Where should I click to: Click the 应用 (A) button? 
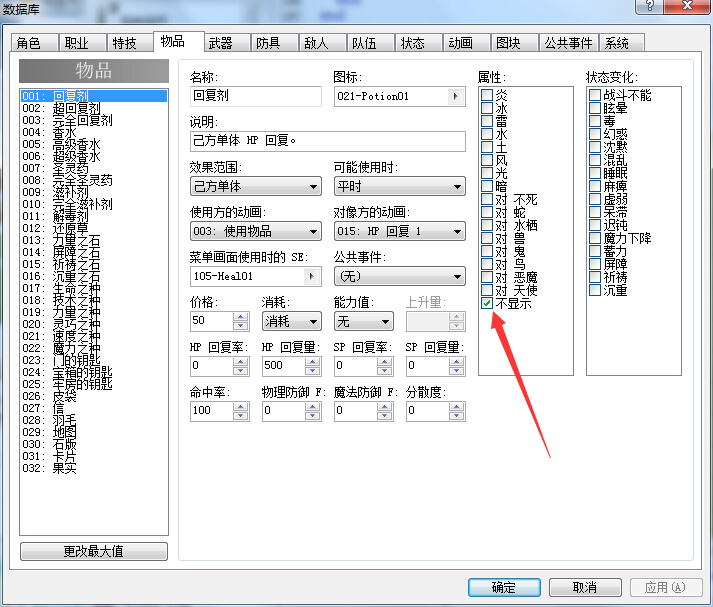pos(666,587)
